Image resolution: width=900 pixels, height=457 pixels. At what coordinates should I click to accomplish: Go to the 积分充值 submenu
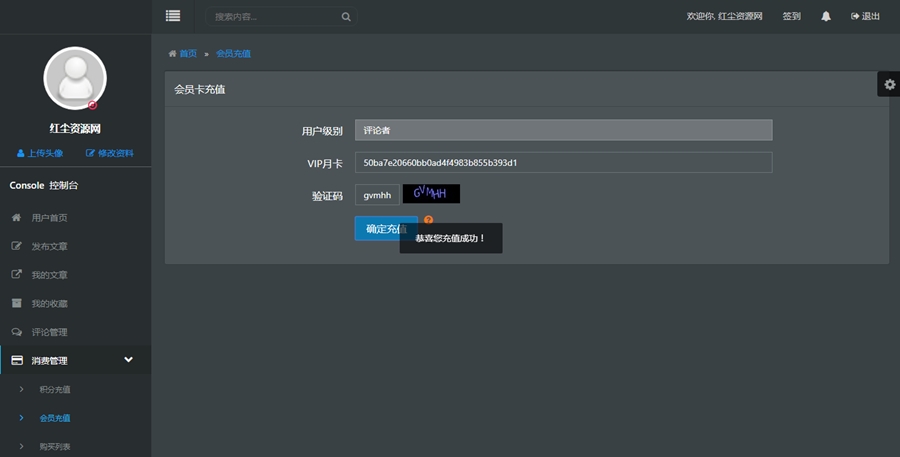click(55, 389)
